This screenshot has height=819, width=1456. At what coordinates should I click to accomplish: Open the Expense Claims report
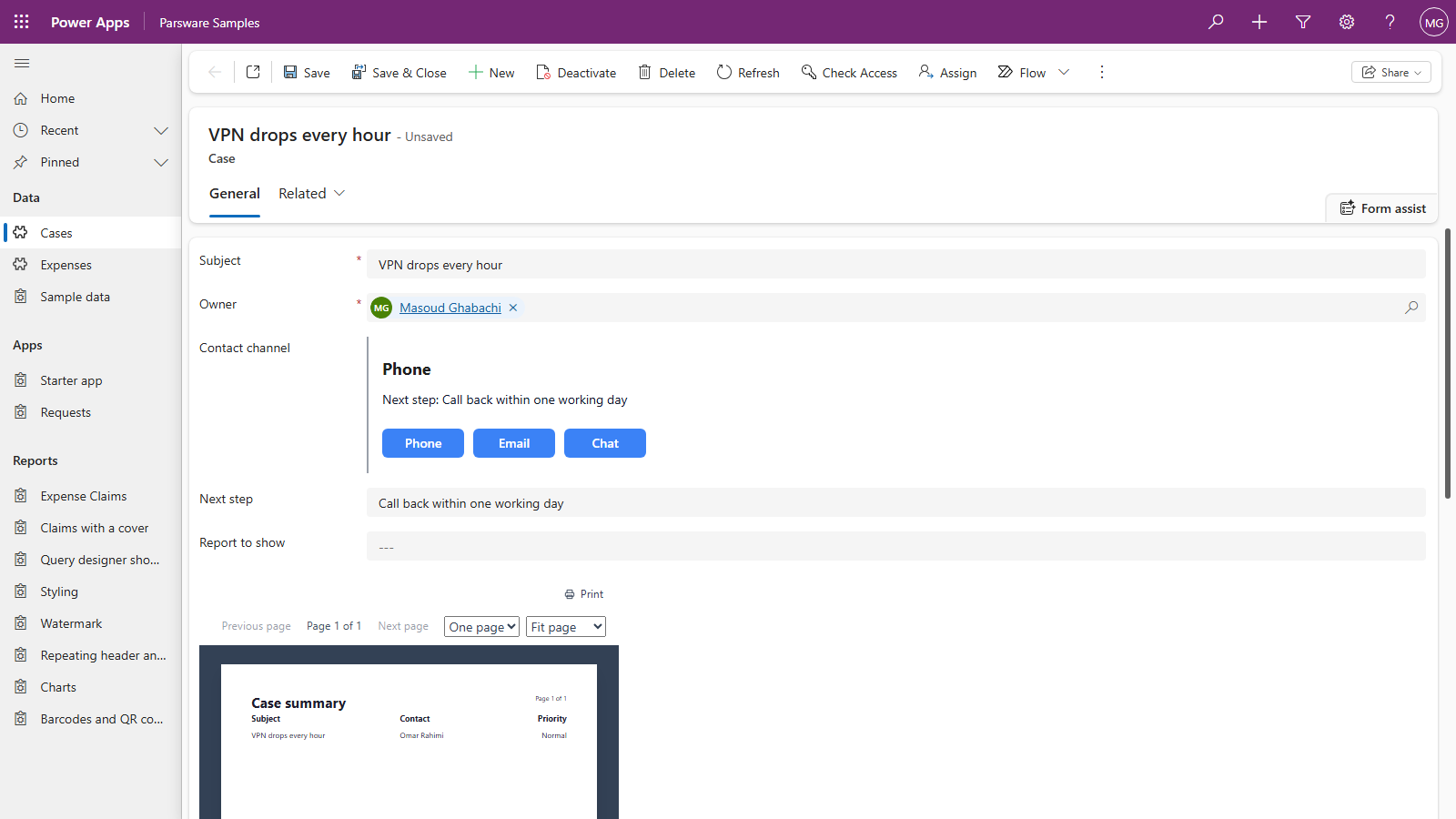pos(91,496)
